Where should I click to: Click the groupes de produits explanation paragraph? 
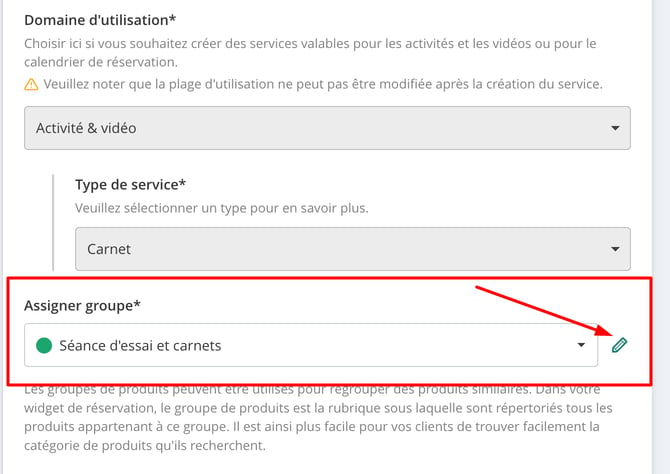[x=318, y=417]
